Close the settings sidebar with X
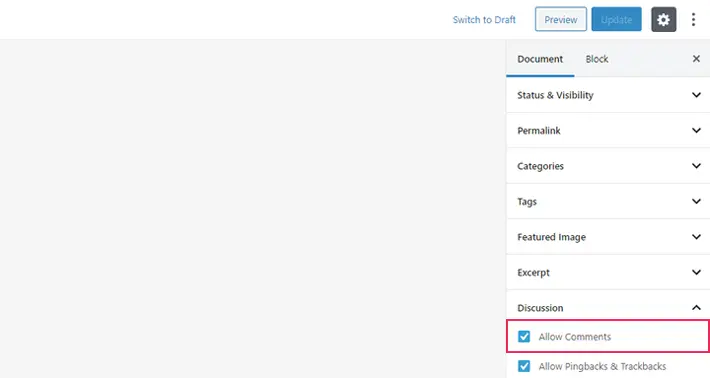This screenshot has height=378, width=710. [696, 59]
